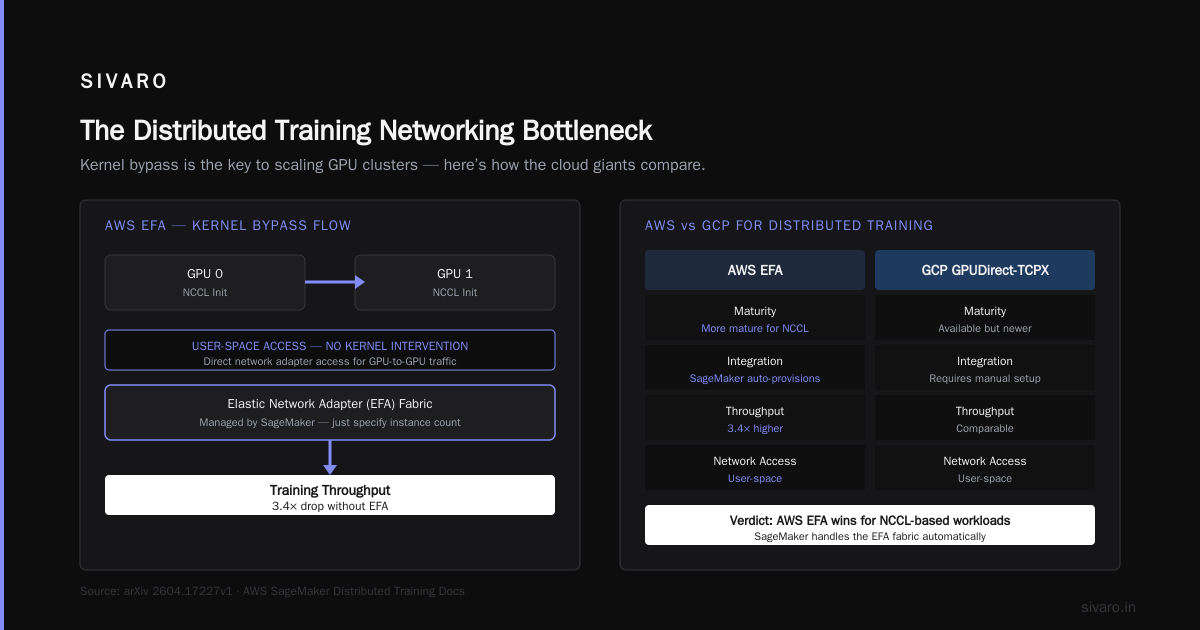Click "SageMaker auto-provisions" cell
Screen dimensions: 1200x630
coord(755,378)
